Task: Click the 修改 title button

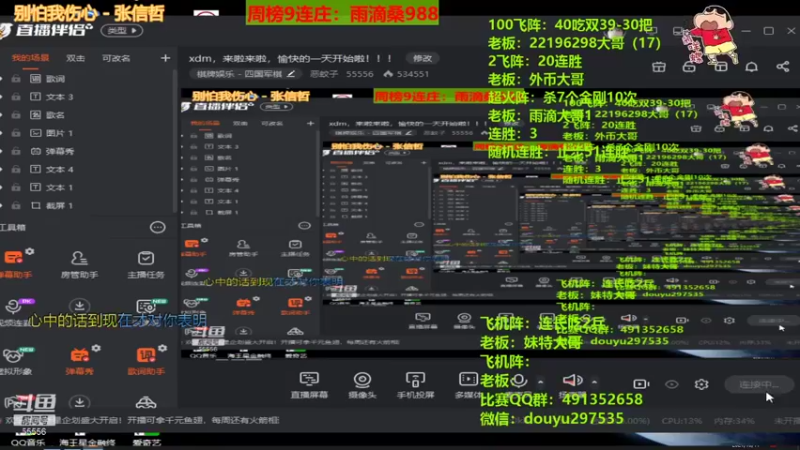Action: [x=422, y=58]
